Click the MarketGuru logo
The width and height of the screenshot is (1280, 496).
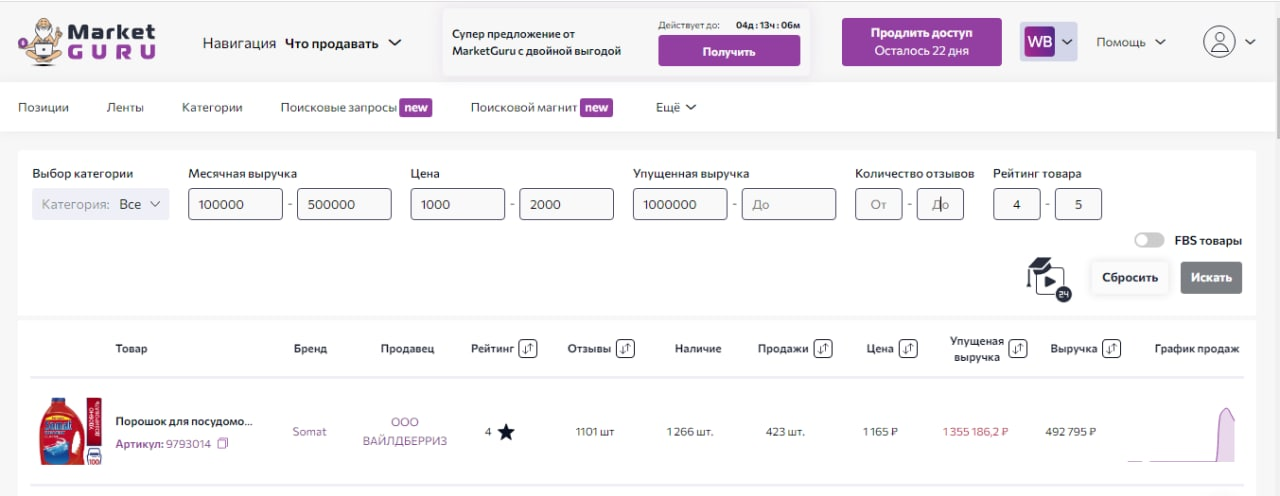(87, 42)
